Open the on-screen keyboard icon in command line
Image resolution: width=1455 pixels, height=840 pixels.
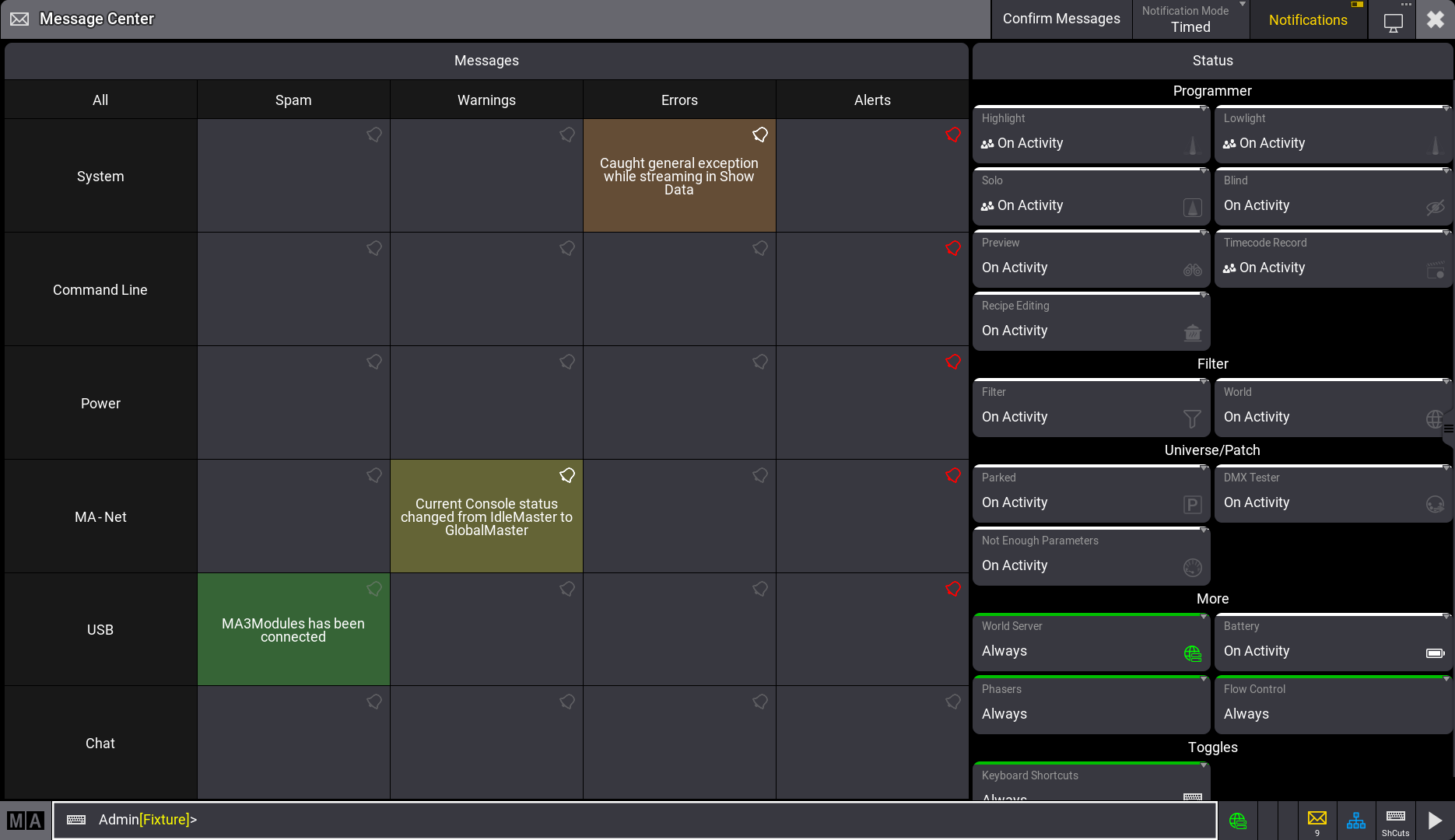pos(76,820)
